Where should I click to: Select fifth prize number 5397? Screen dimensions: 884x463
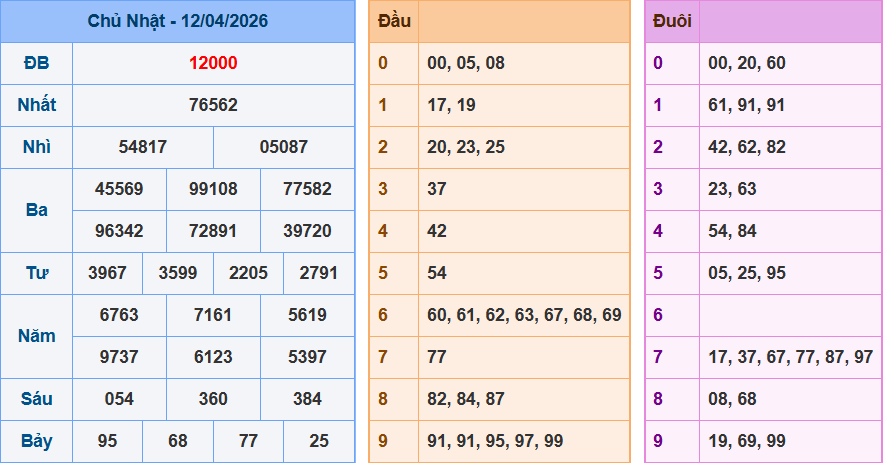307,357
